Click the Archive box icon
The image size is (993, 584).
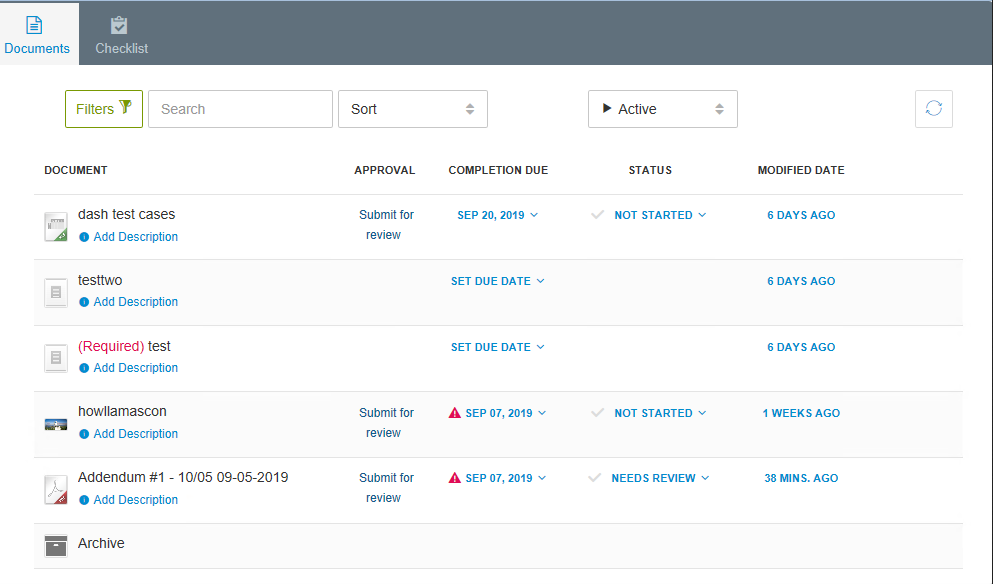[x=55, y=546]
